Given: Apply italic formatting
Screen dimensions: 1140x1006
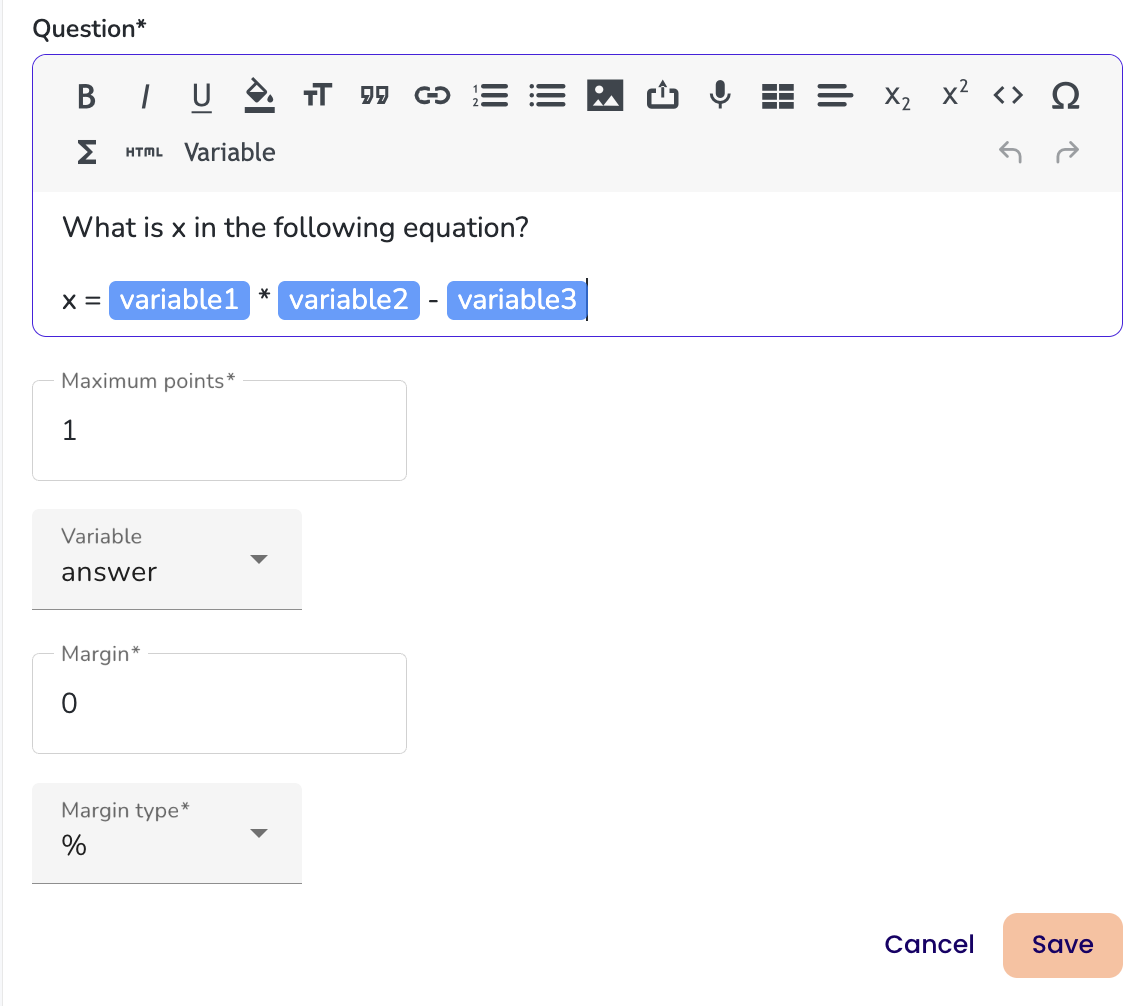Looking at the screenshot, I should pos(145,95).
